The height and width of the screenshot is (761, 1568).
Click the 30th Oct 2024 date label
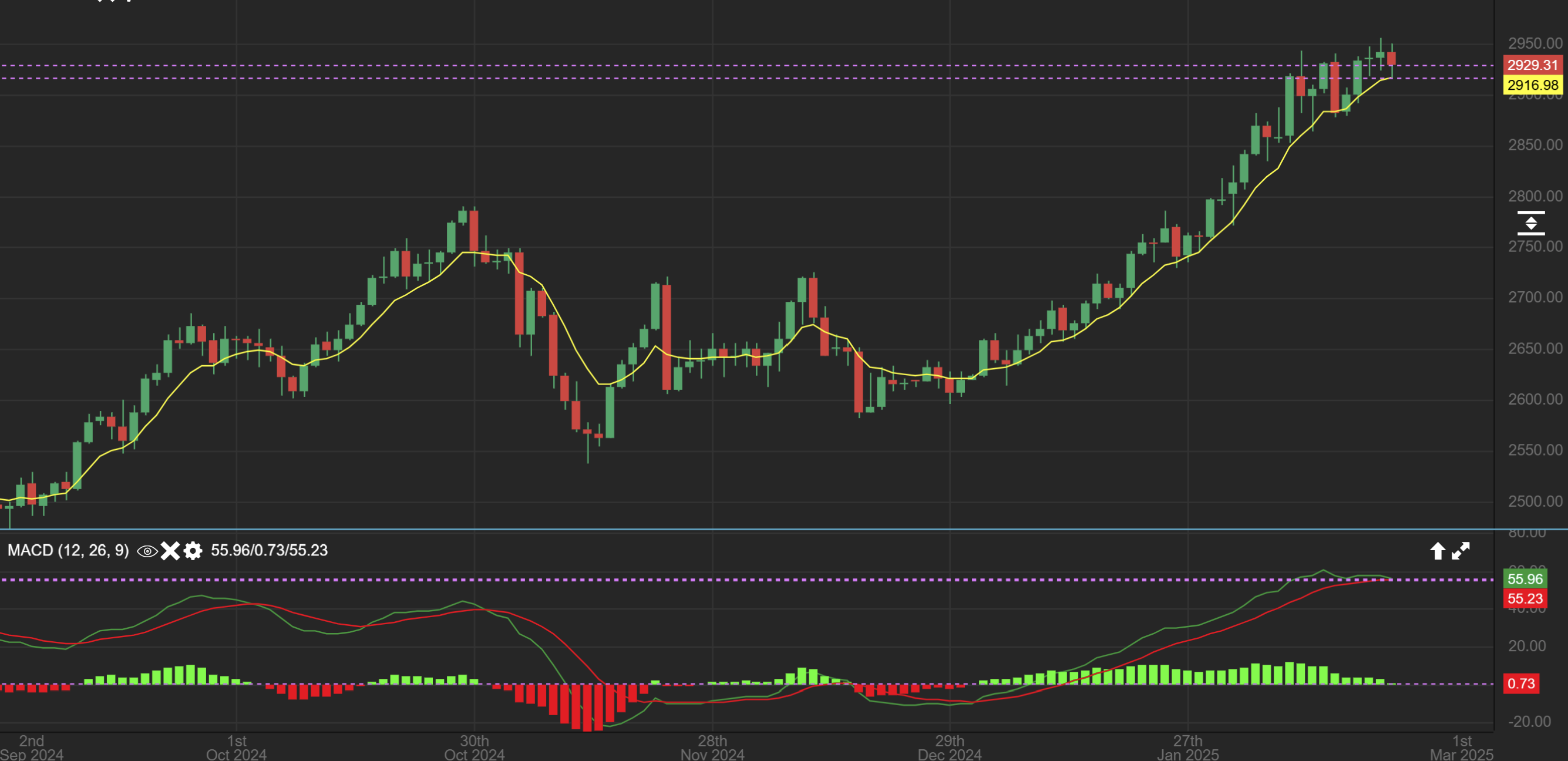[474, 747]
